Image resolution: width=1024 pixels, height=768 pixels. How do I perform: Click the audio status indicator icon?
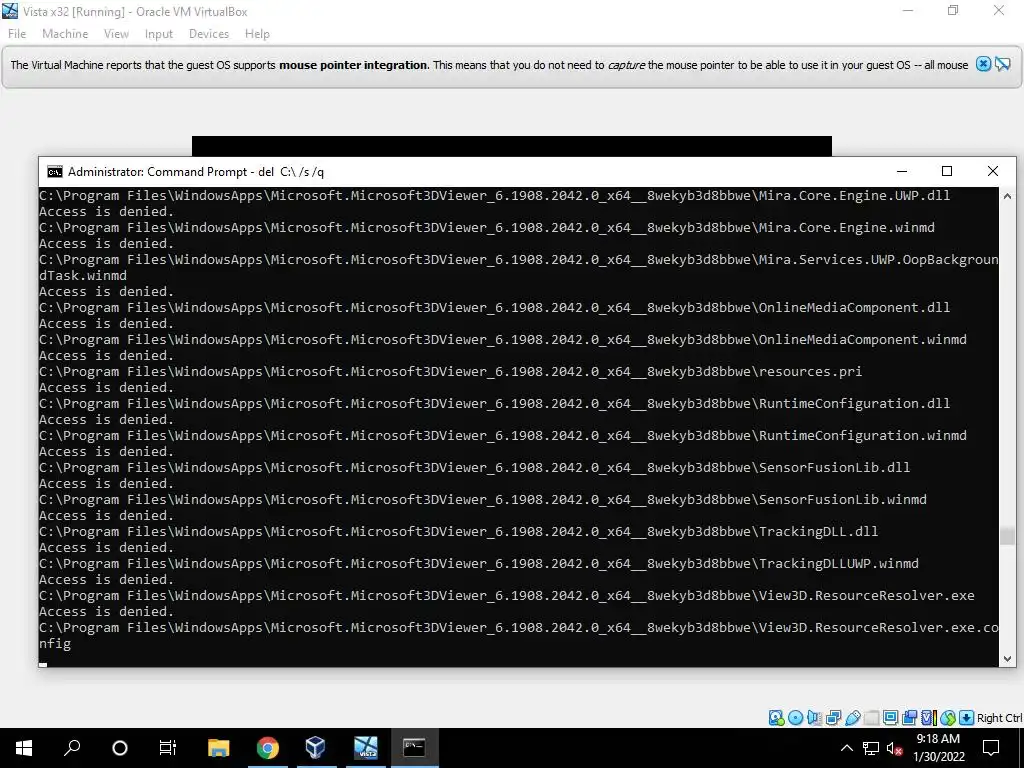point(814,718)
